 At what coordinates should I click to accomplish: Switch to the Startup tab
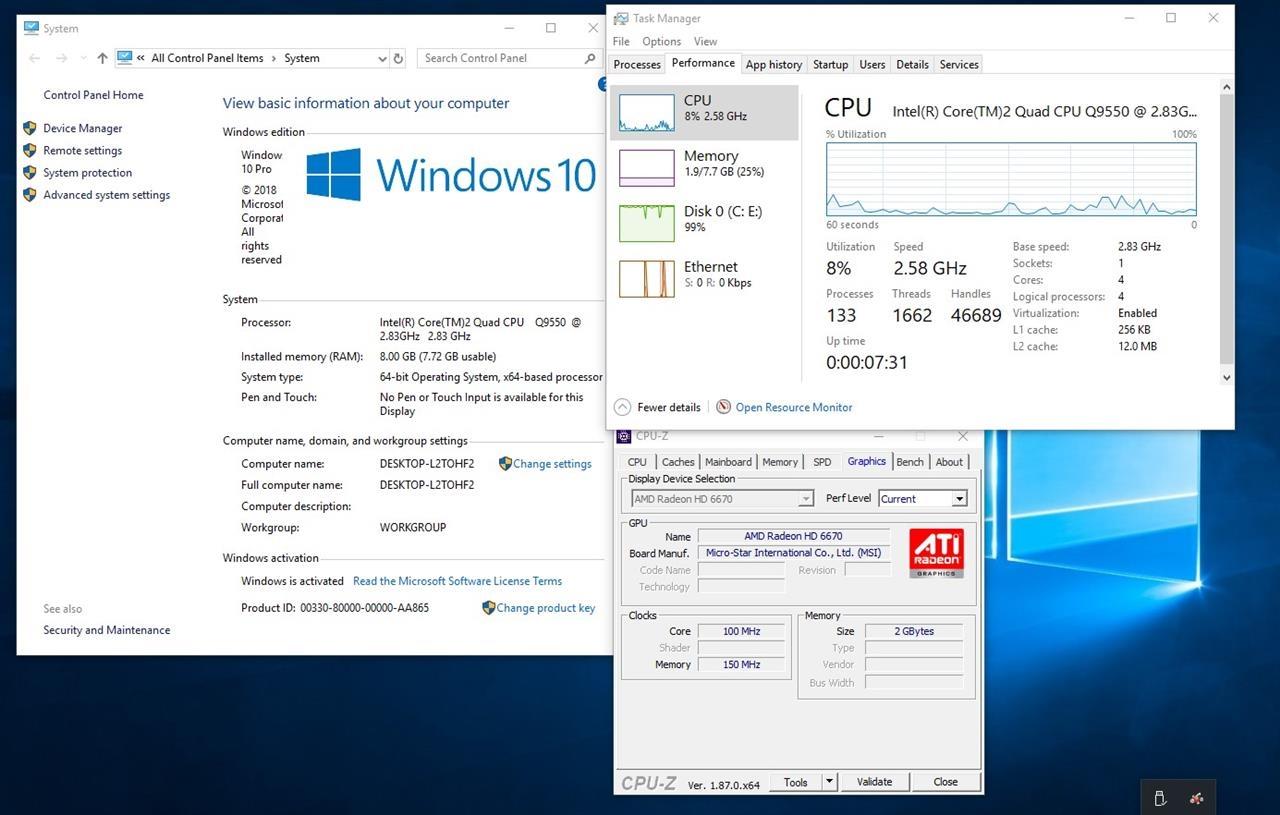pyautogui.click(x=830, y=64)
